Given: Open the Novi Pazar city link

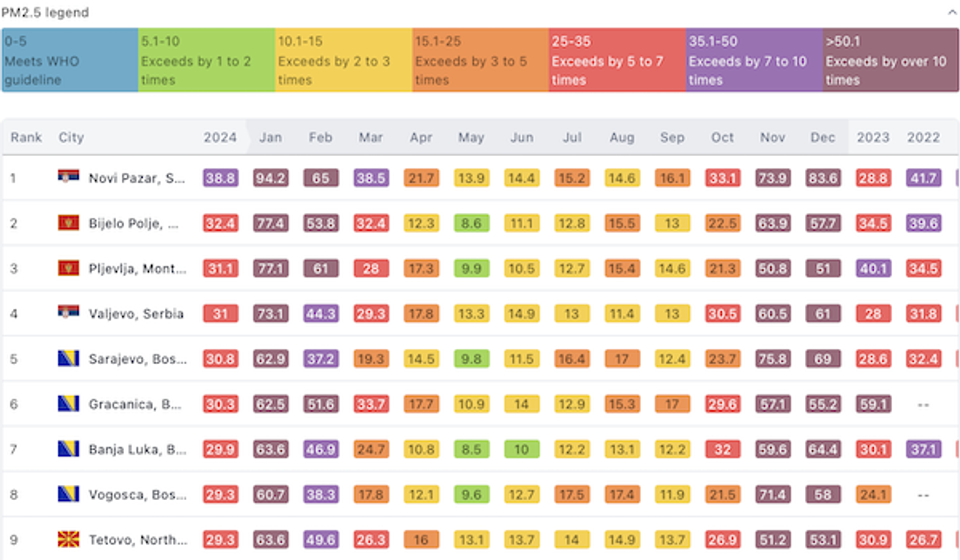Looking at the screenshot, I should pyautogui.click(x=137, y=178).
